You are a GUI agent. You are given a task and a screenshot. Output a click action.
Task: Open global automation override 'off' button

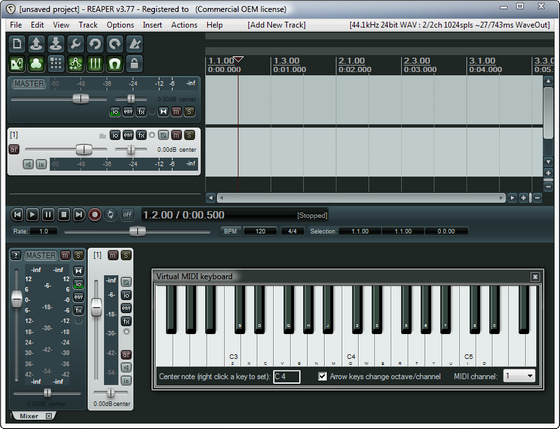tap(128, 215)
